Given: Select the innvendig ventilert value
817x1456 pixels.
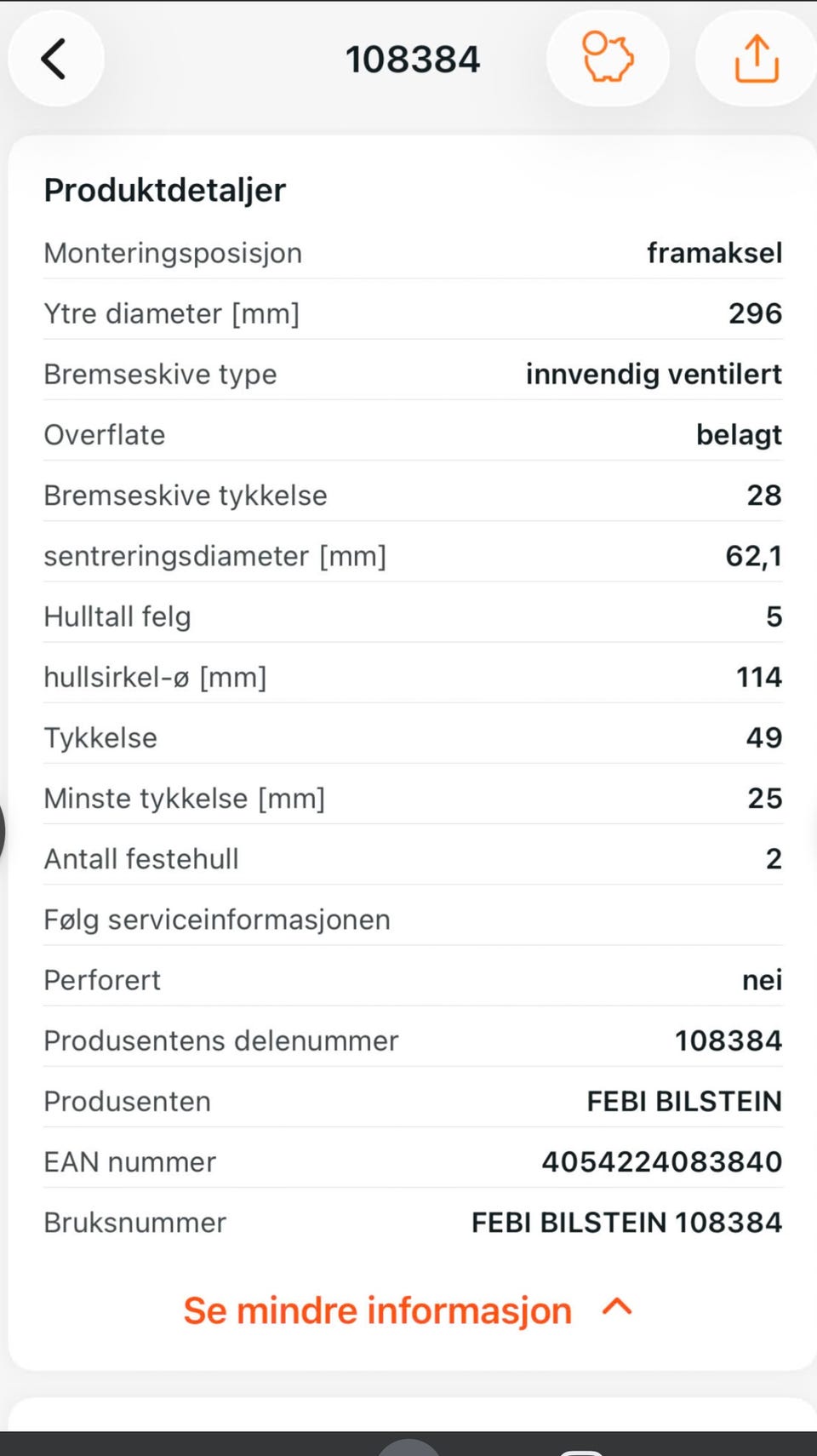Looking at the screenshot, I should tap(654, 374).
